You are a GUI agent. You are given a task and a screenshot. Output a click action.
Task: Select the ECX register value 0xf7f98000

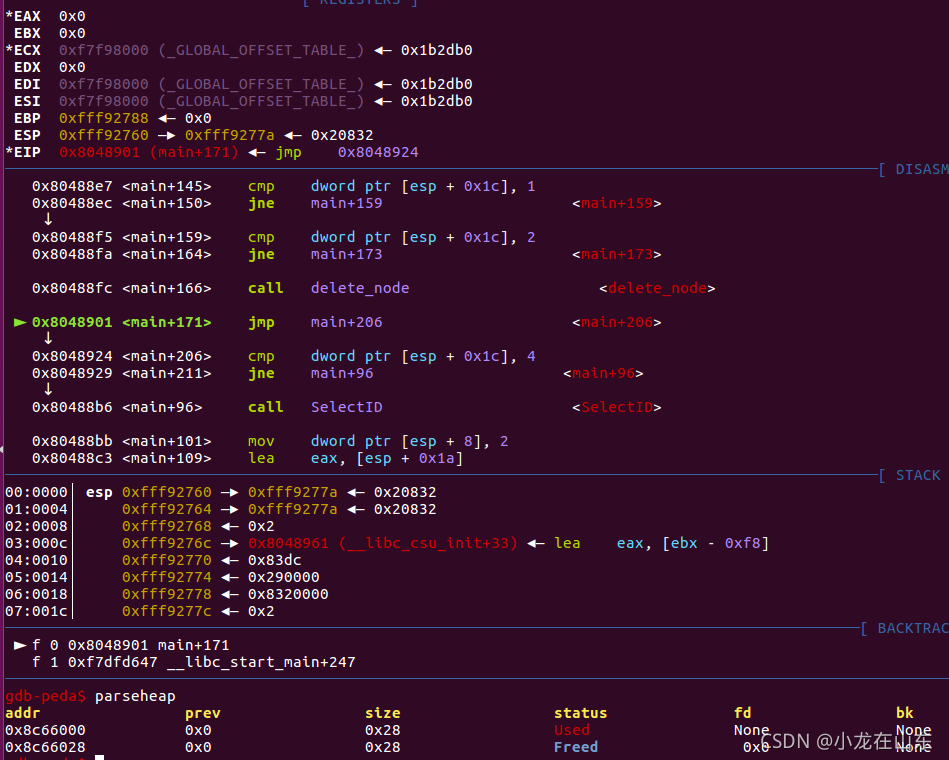point(103,50)
